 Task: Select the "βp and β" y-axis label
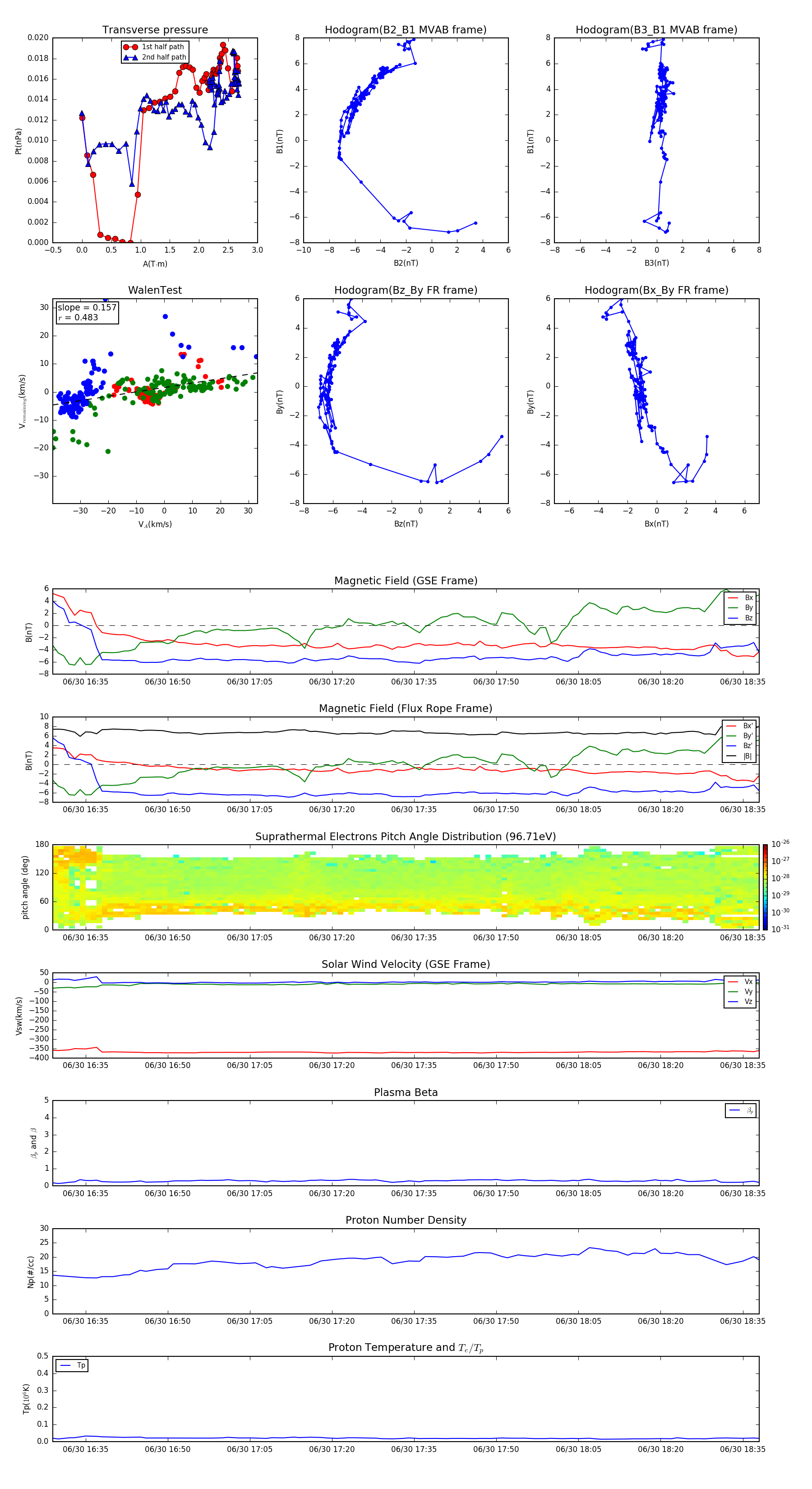(x=33, y=1143)
